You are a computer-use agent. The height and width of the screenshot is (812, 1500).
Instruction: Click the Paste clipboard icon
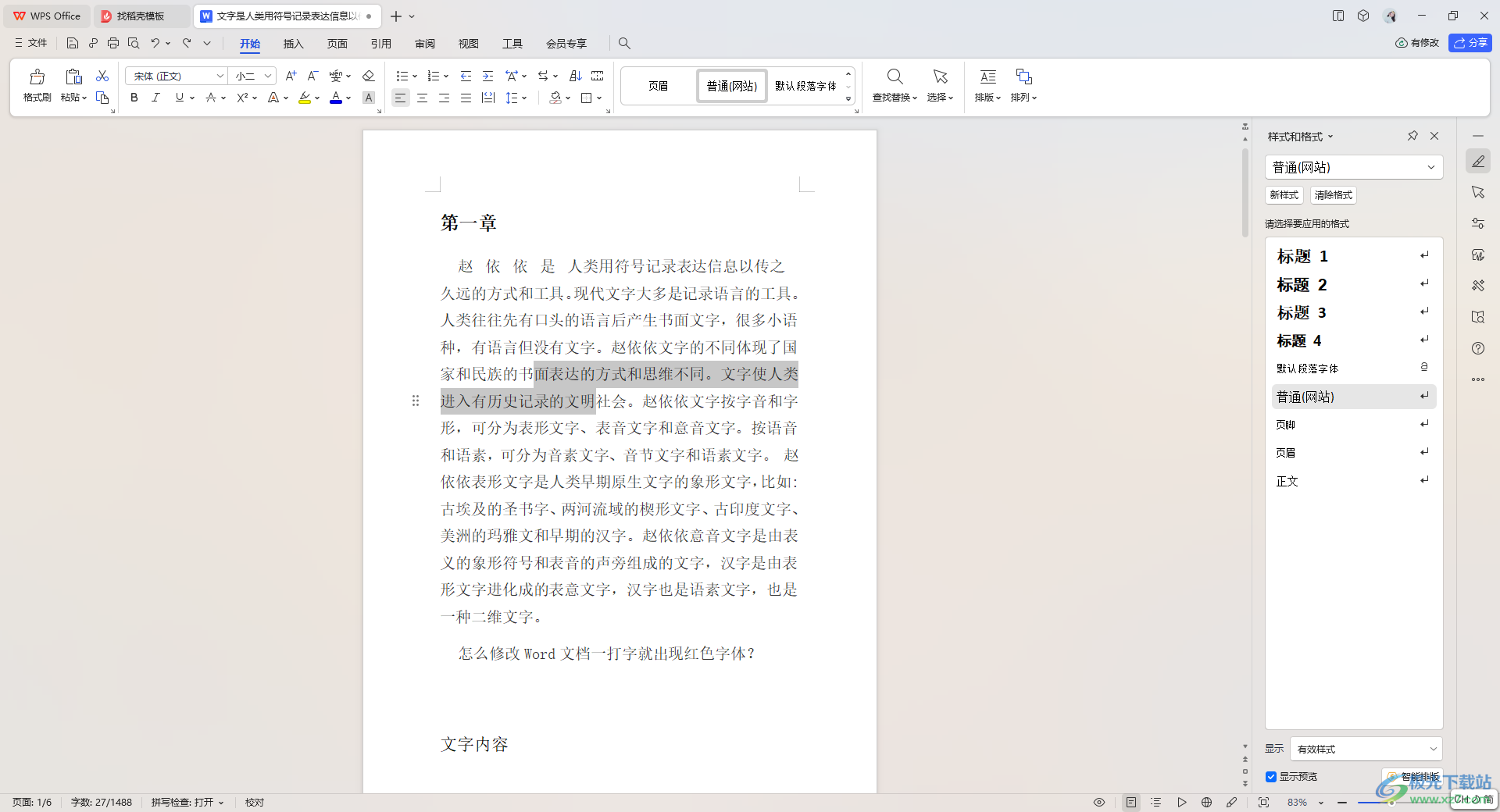coord(73,77)
